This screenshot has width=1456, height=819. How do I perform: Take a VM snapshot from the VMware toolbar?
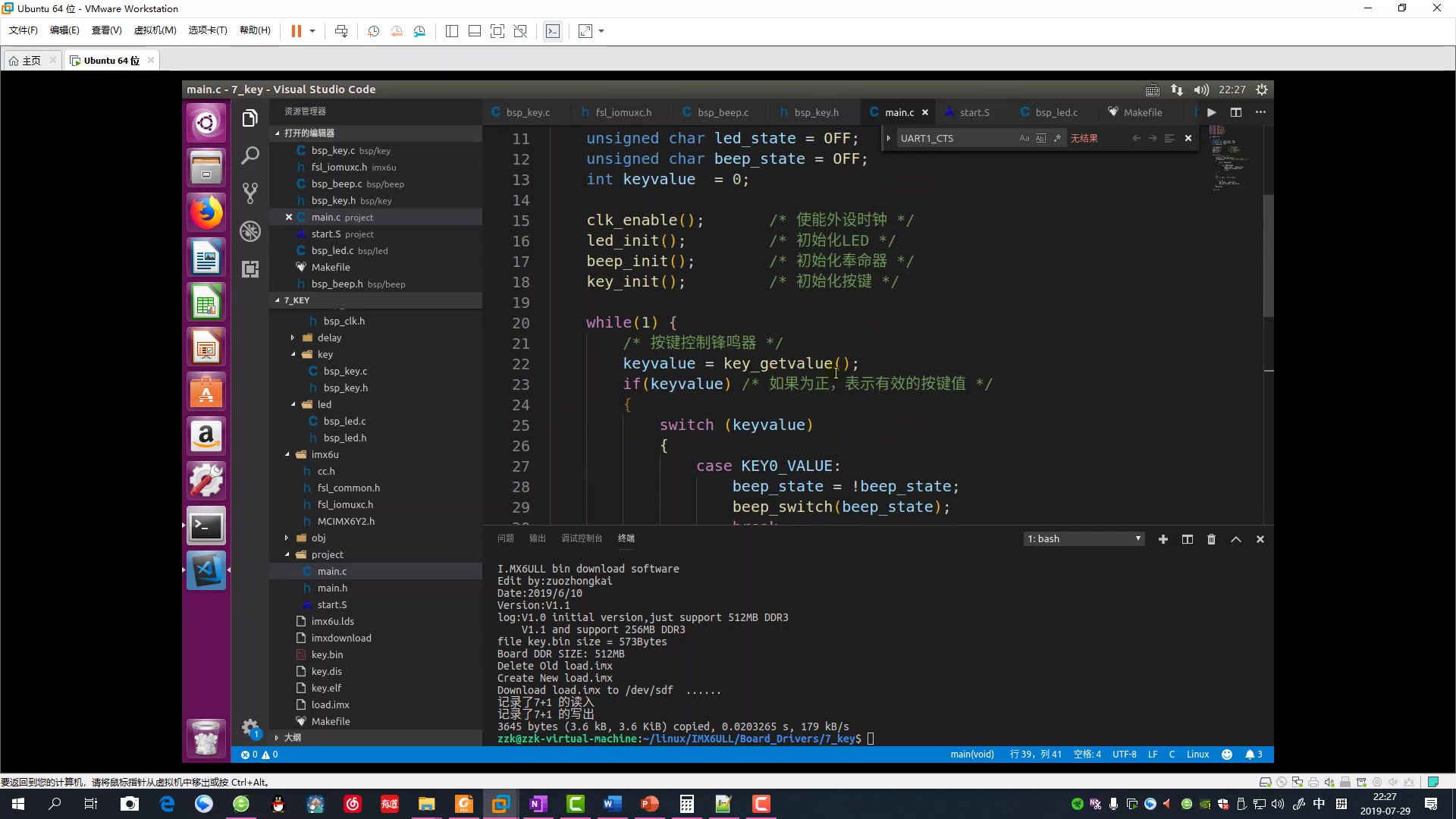click(372, 31)
